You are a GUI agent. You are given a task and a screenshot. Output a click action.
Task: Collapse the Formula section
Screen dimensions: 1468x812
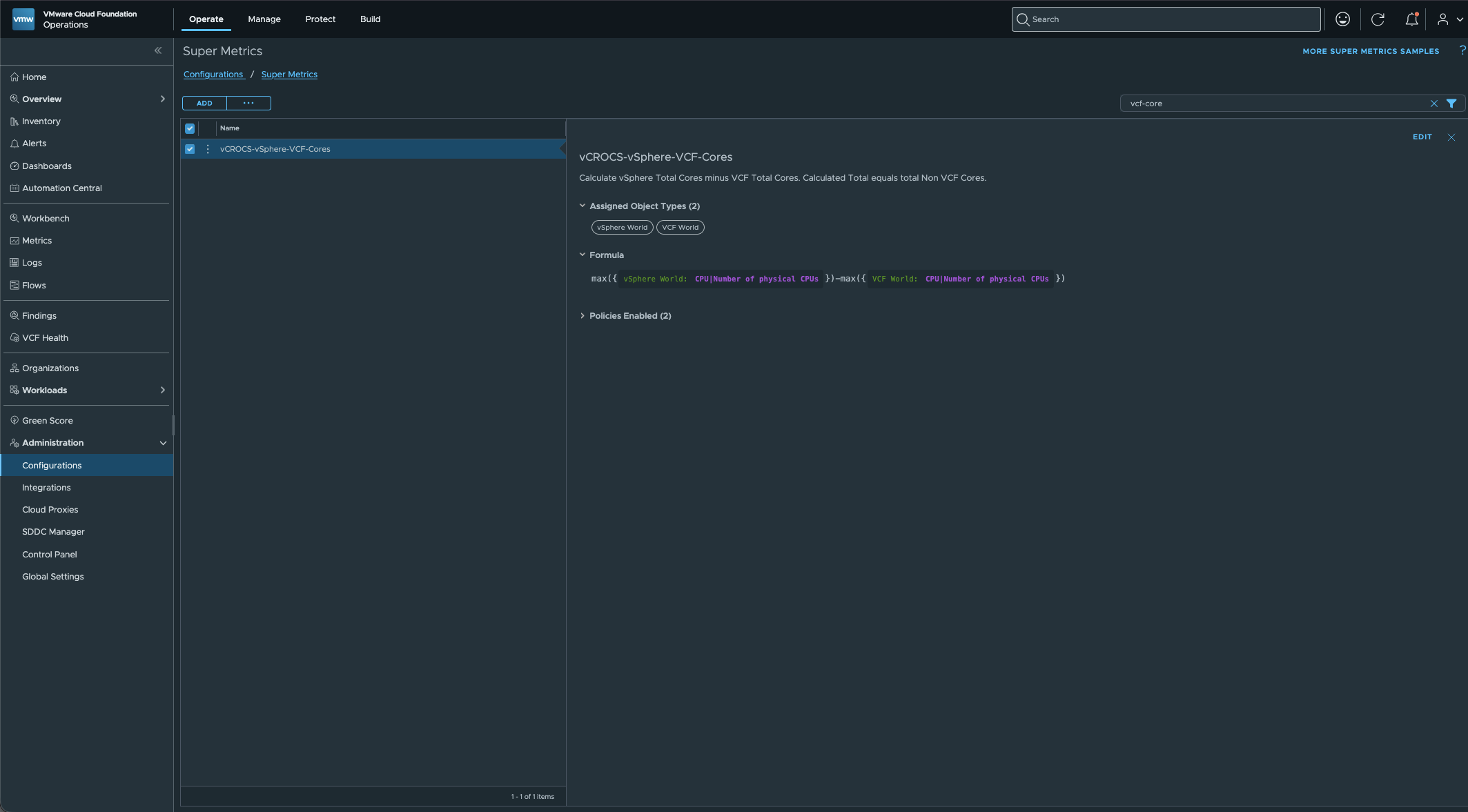pos(583,255)
